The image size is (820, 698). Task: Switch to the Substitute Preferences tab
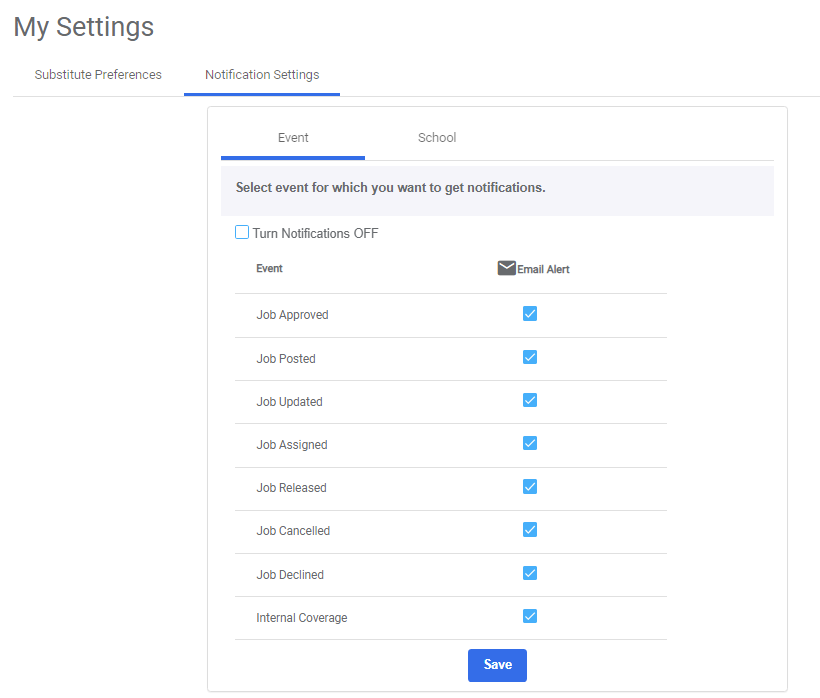(x=98, y=75)
